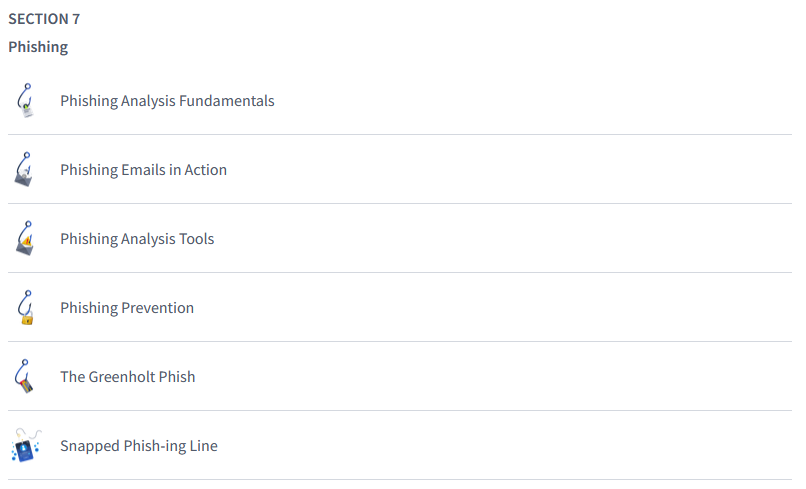Select the word Prevention in the fourth row

158,308
